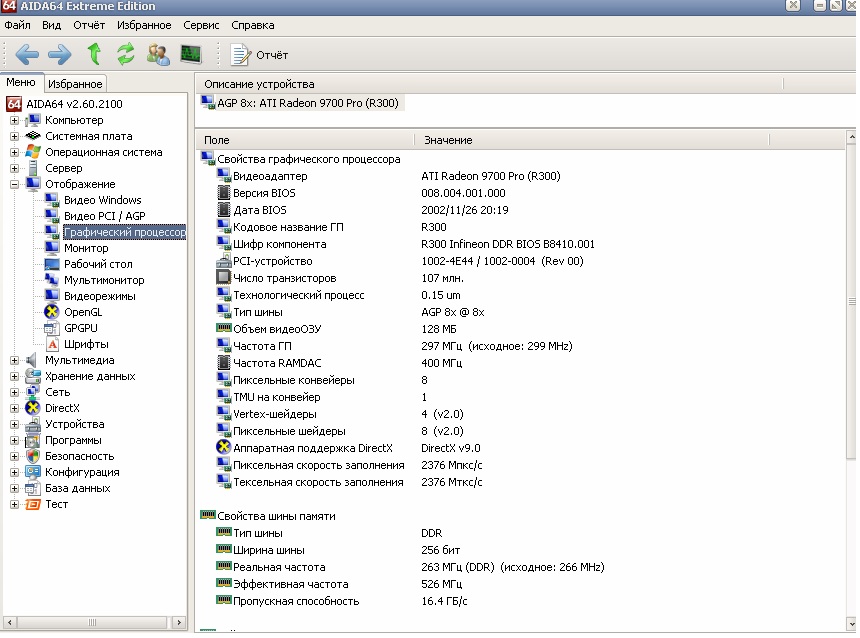The height and width of the screenshot is (638, 860).
Task: Click the GPGPU icon in tree
Action: tap(52, 328)
